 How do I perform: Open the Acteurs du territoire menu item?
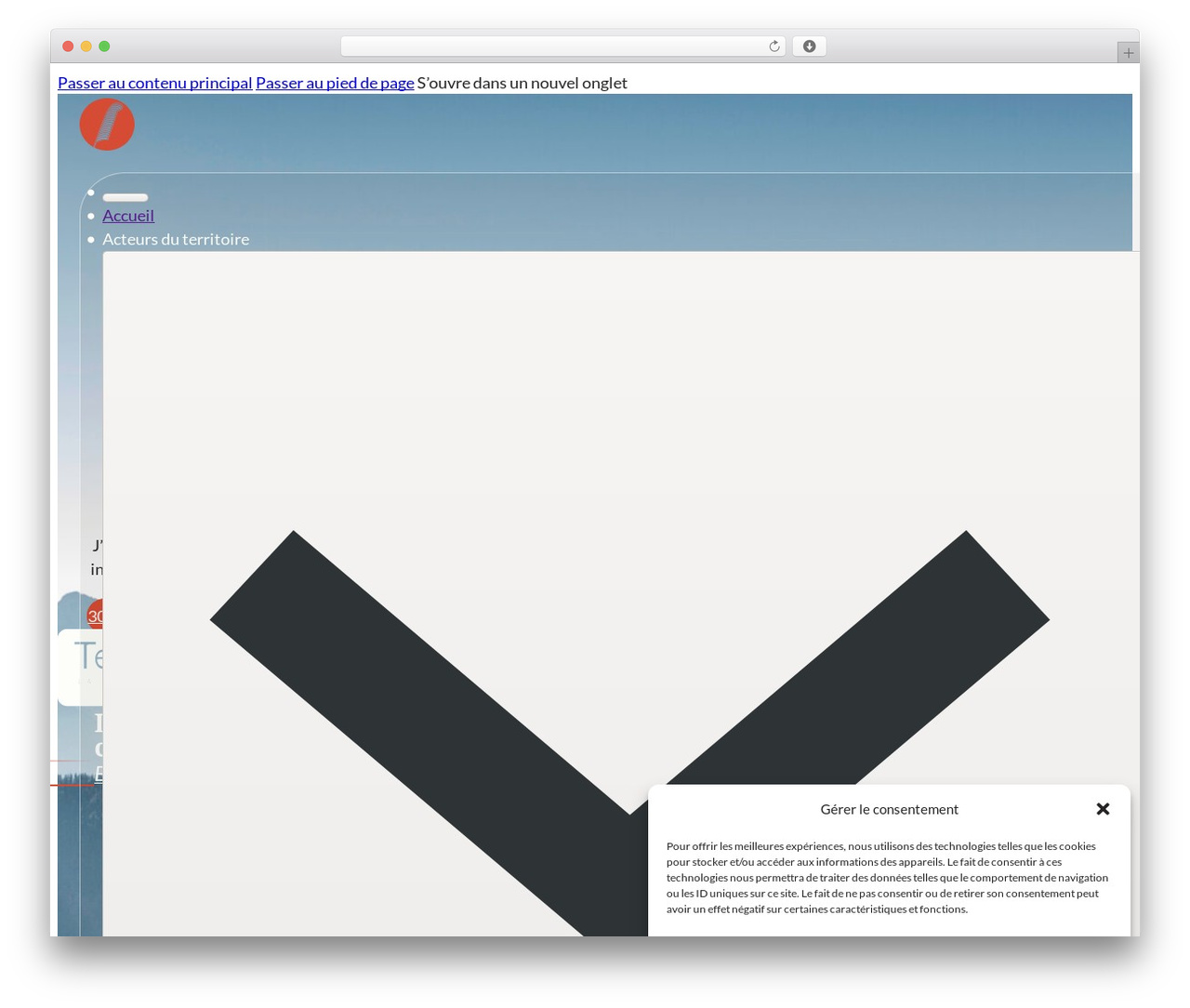point(176,239)
